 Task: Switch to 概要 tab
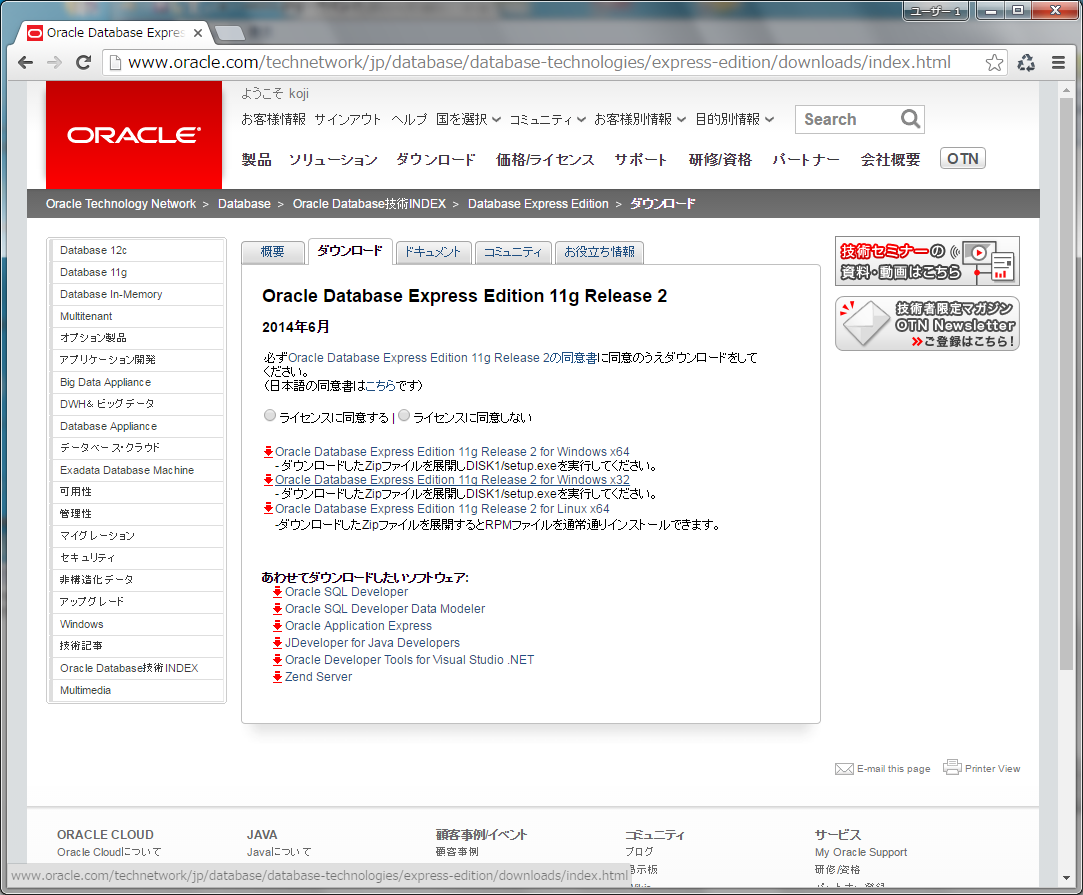point(272,252)
